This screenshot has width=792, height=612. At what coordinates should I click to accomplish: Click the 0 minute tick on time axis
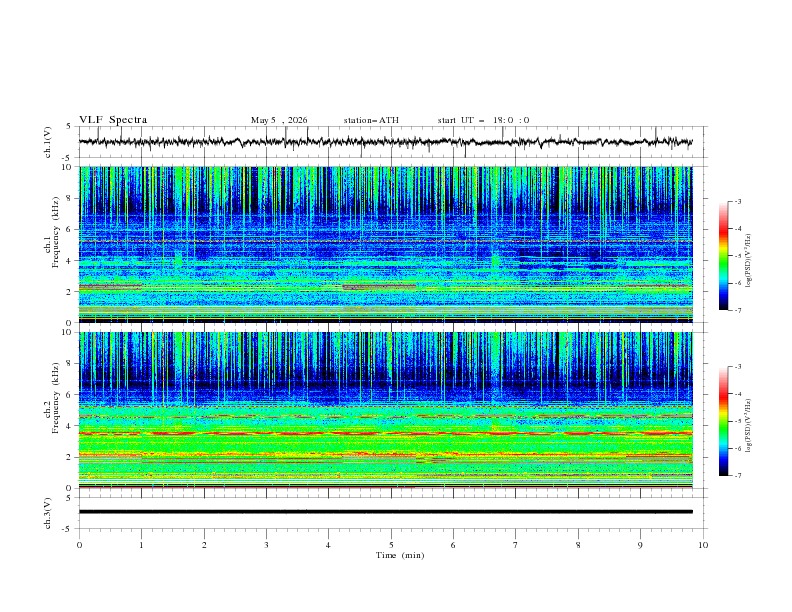[x=79, y=545]
